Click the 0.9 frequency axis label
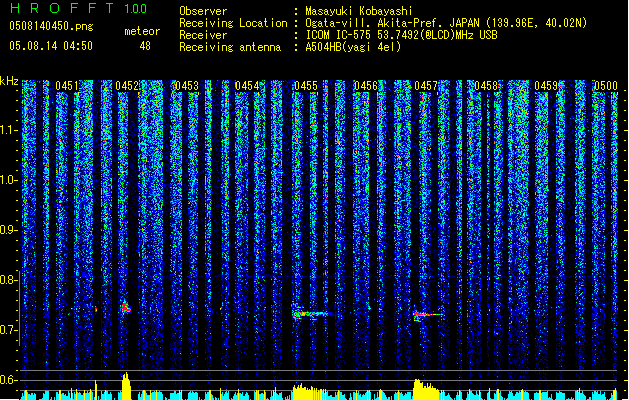This screenshot has width=629, height=400. coord(8,230)
